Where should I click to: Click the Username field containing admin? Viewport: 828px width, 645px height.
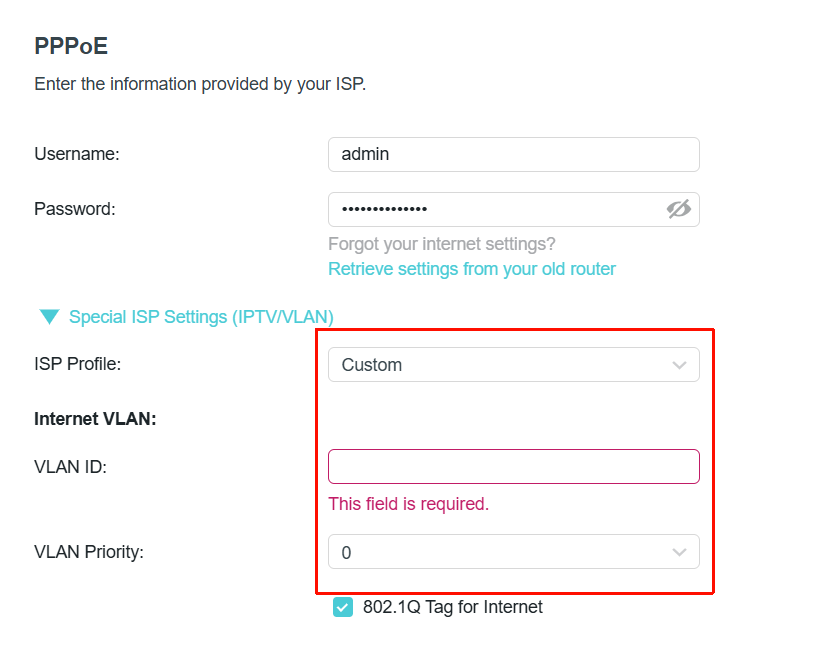pyautogui.click(x=513, y=154)
